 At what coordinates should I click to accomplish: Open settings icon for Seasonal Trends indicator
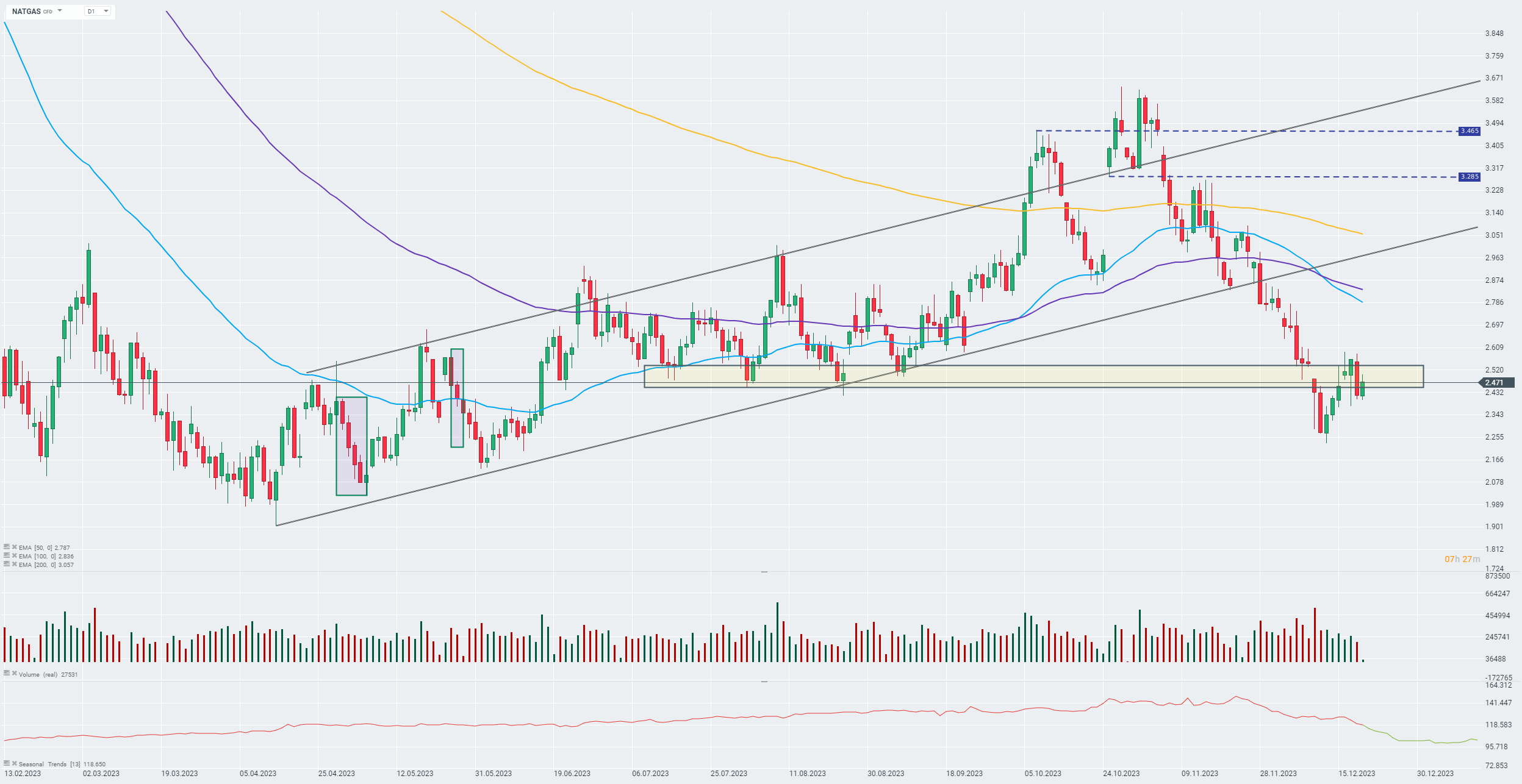tap(7, 763)
